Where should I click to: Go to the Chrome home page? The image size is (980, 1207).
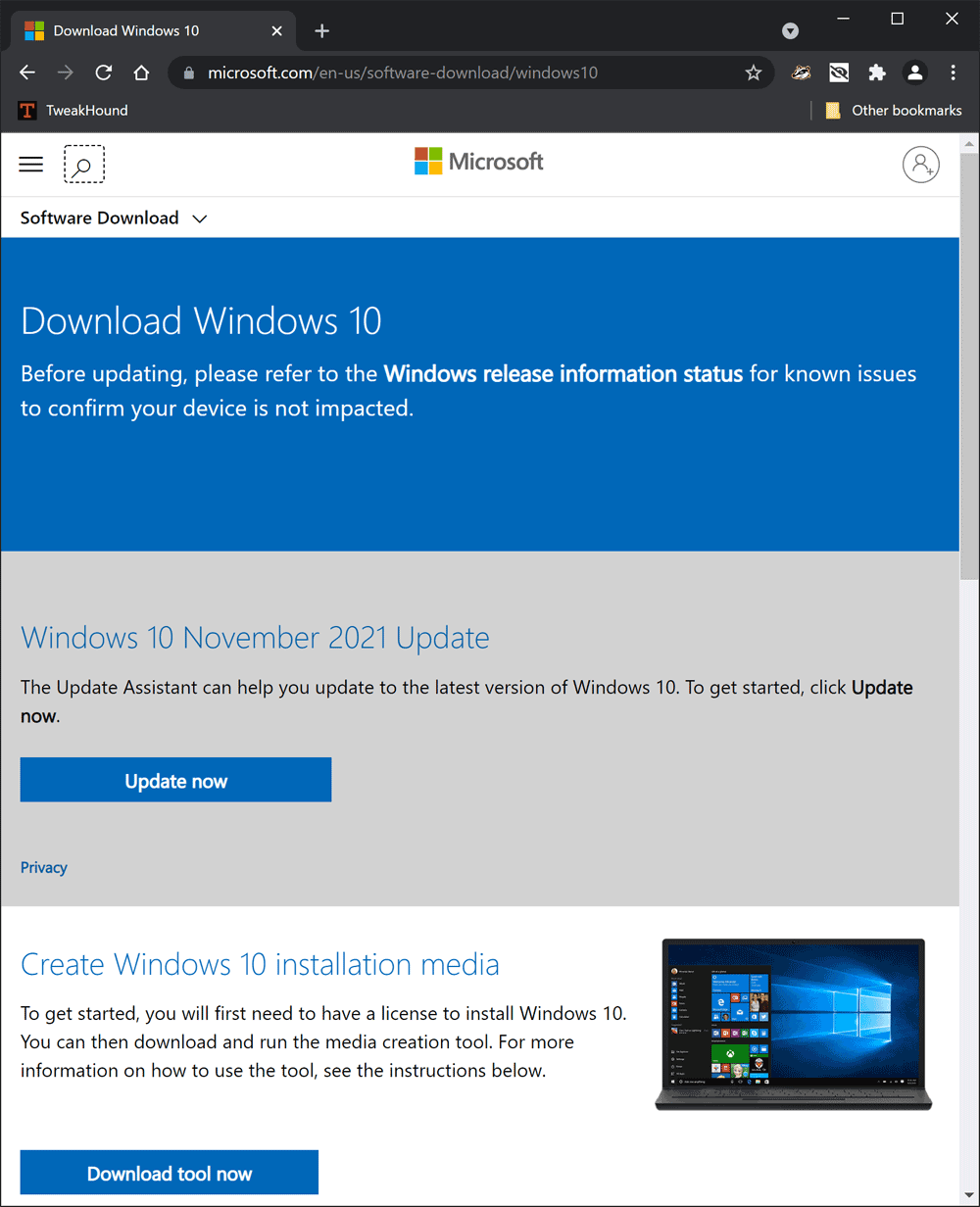(141, 72)
